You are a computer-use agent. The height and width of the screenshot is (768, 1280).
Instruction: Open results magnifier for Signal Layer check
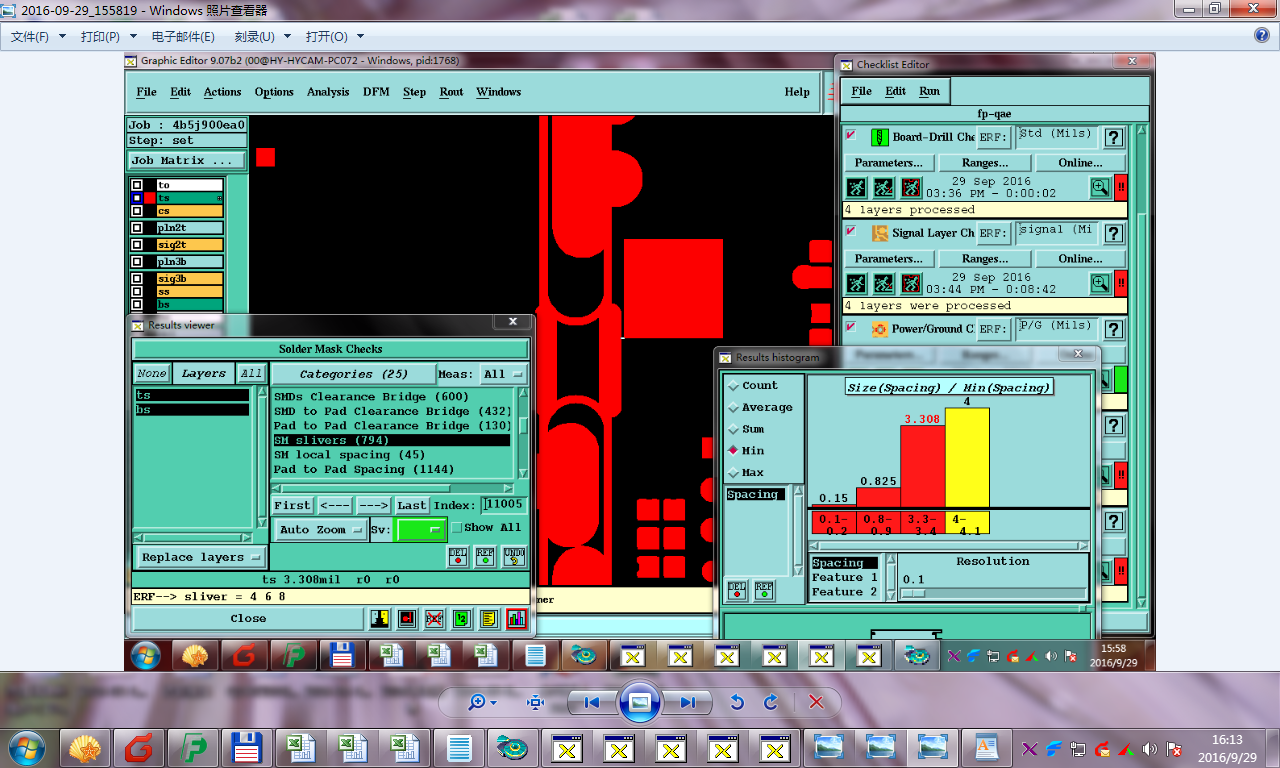pyautogui.click(x=1100, y=283)
